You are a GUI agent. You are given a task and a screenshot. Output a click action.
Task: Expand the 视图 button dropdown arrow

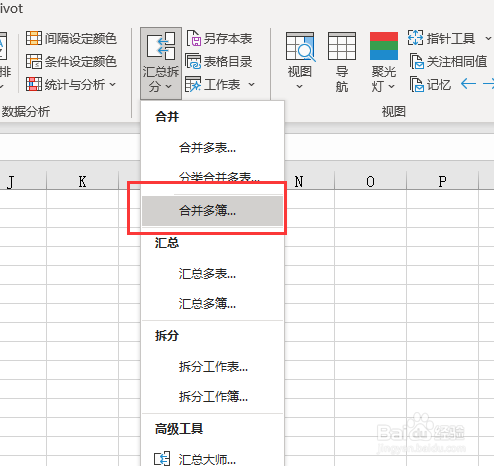click(300, 87)
